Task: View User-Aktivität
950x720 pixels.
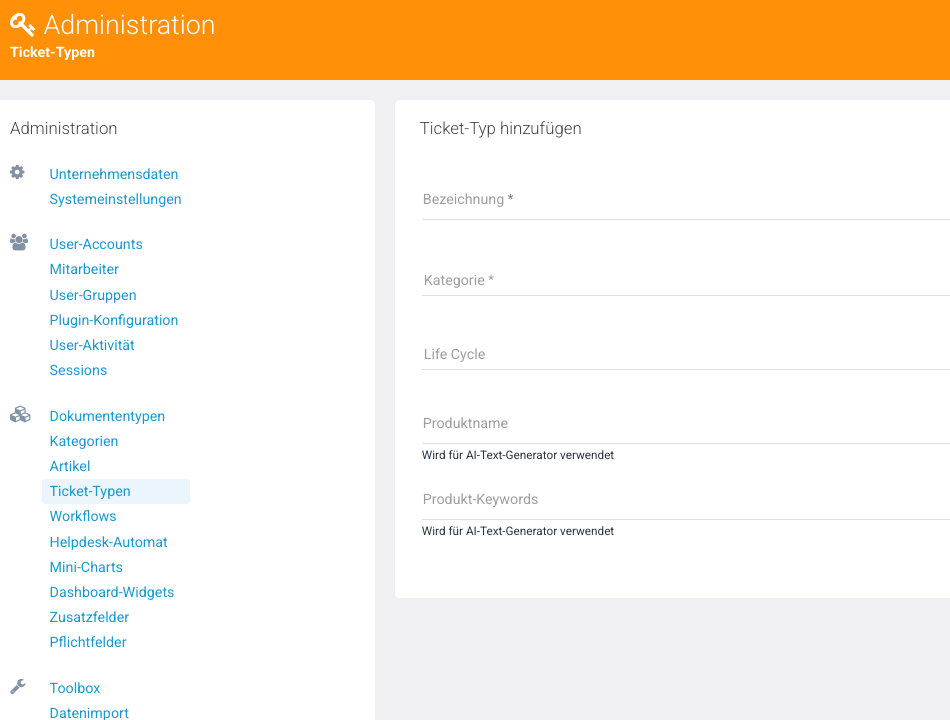Action: (92, 345)
